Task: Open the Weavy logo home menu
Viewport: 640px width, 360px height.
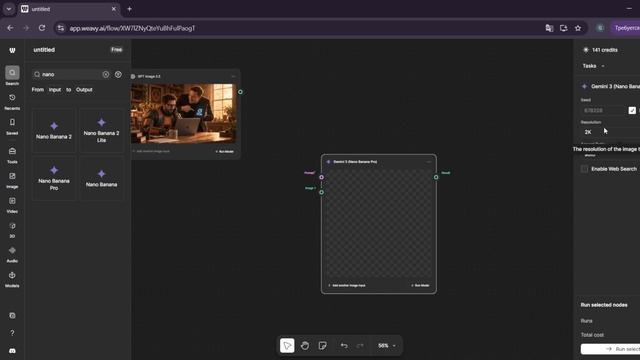Action: [12, 50]
